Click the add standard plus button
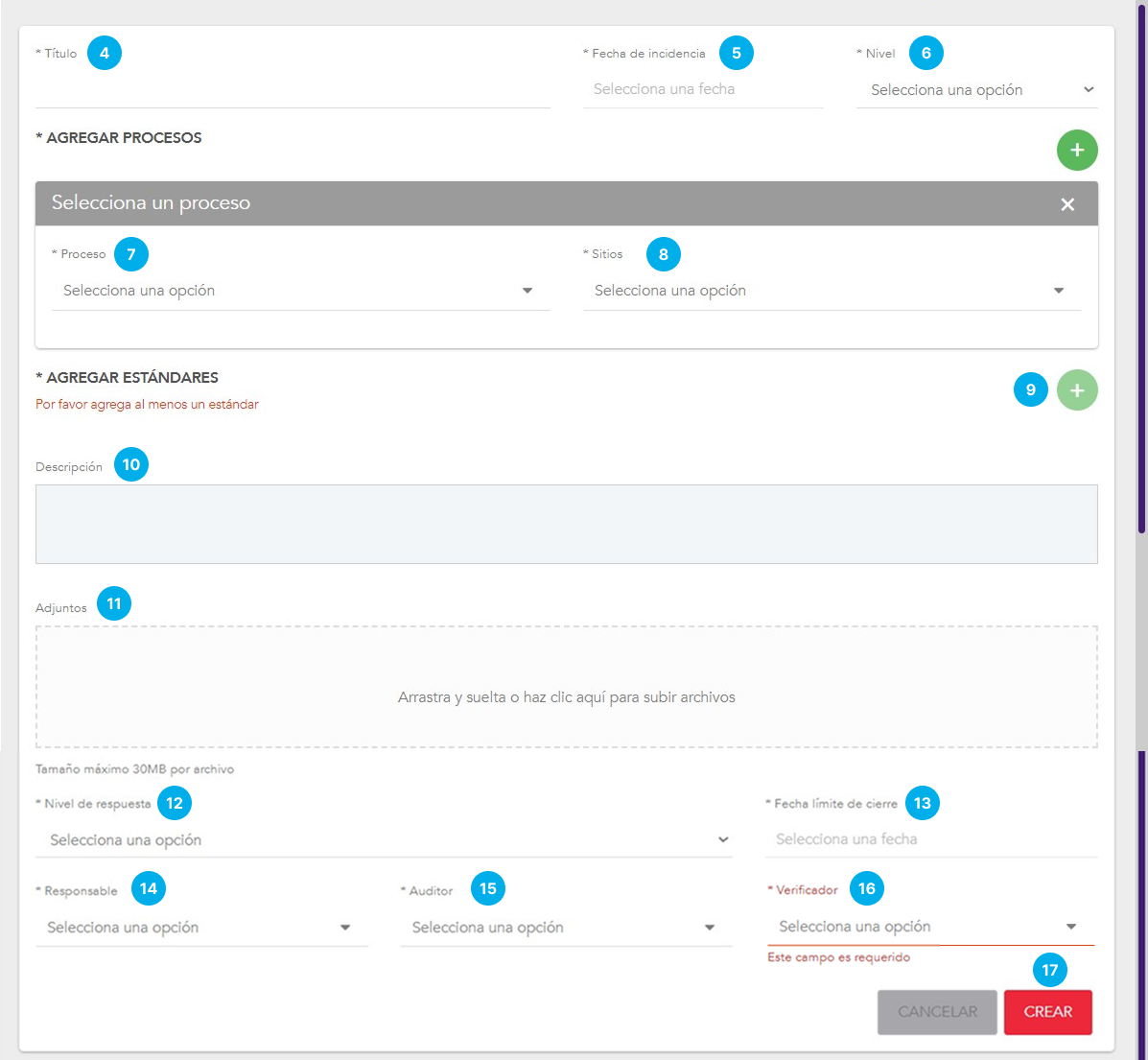The image size is (1148, 1060). (1077, 390)
